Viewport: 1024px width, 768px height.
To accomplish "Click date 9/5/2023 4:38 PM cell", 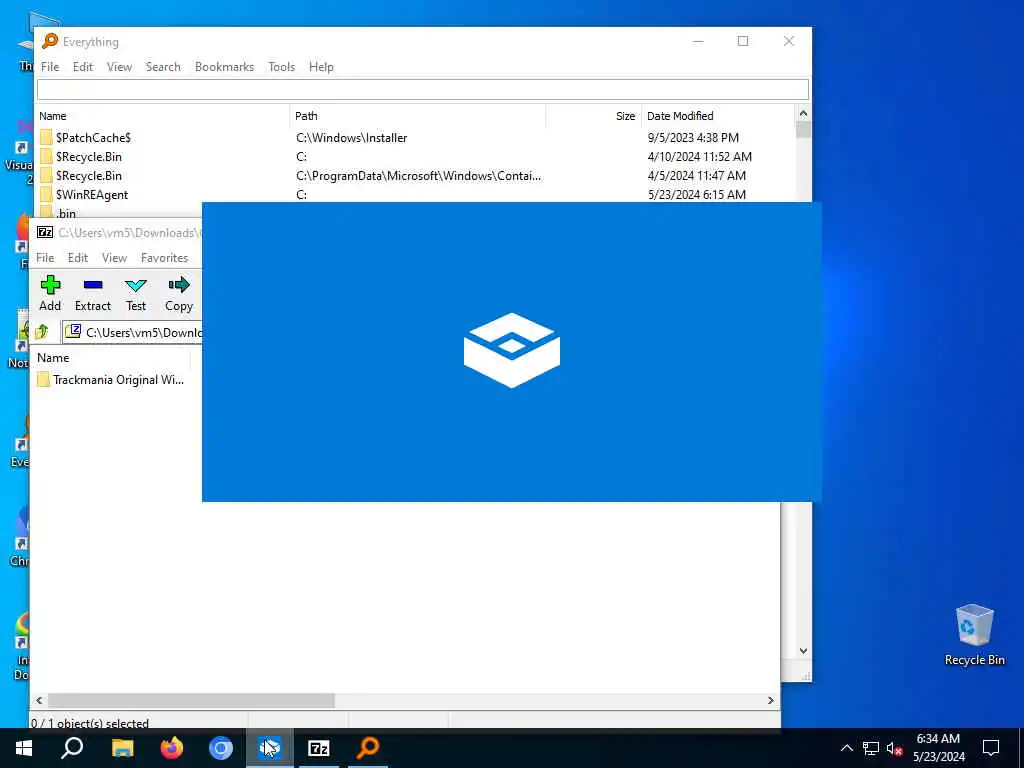I will 693,138.
